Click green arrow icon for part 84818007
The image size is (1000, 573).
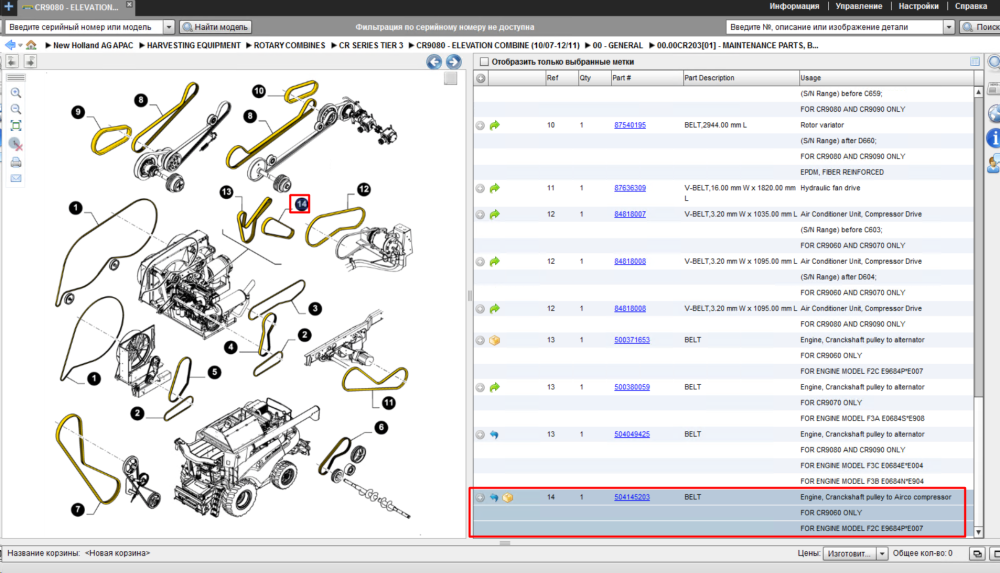[494, 214]
